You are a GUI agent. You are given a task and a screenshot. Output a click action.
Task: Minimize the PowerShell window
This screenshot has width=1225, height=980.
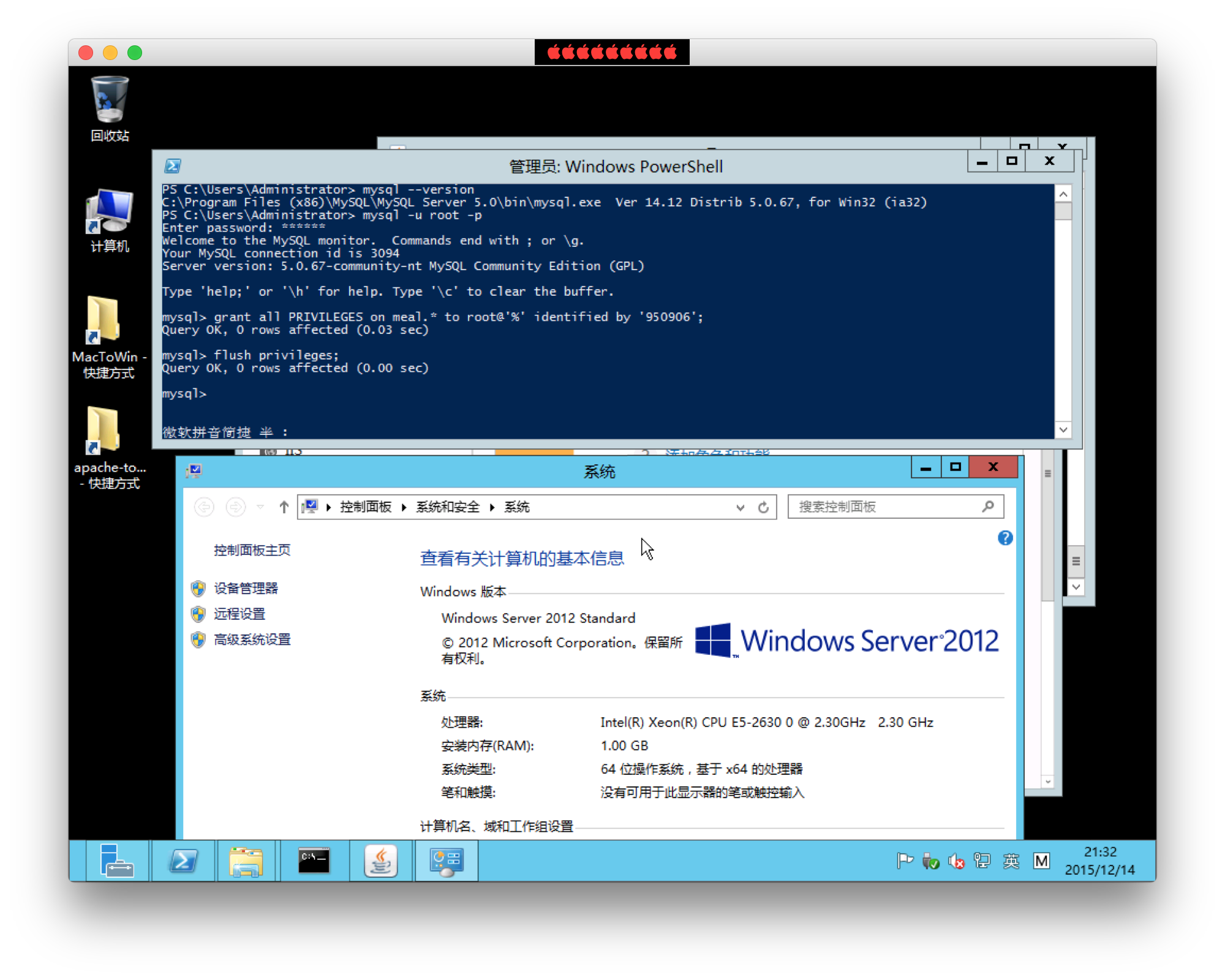[982, 161]
